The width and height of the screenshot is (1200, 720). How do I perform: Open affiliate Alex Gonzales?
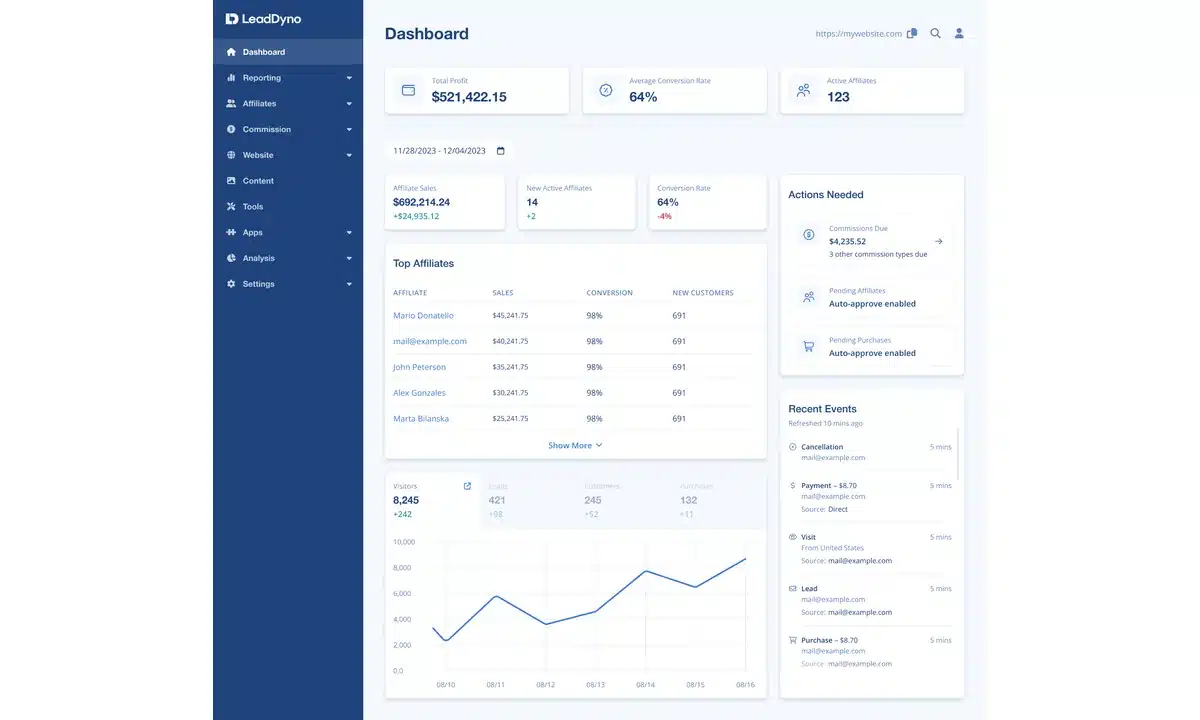[x=419, y=393]
